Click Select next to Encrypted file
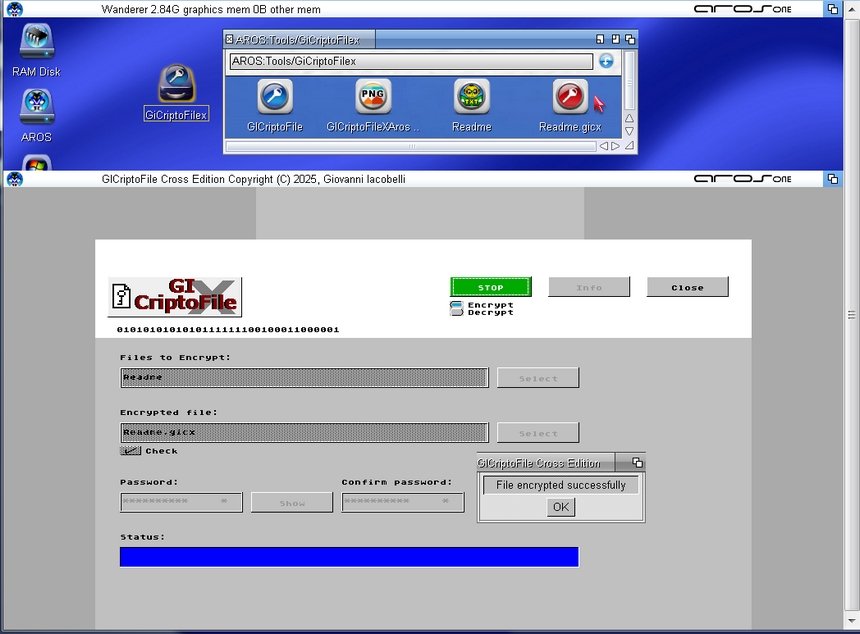Viewport: 860px width, 634px height. (x=538, y=433)
